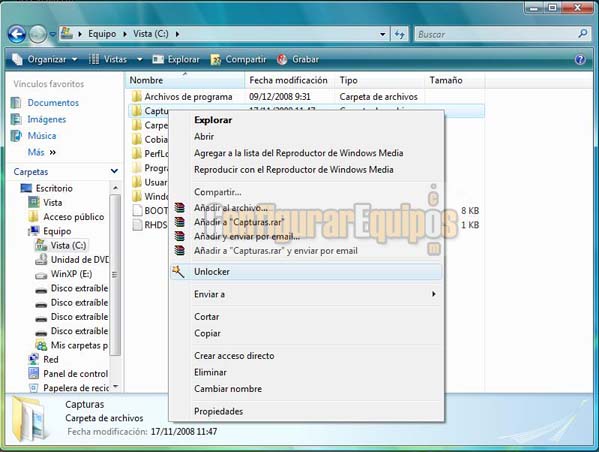599x452 pixels.
Task: Click the WinRAR icon next to Añadir al archivo
Action: pos(179,208)
